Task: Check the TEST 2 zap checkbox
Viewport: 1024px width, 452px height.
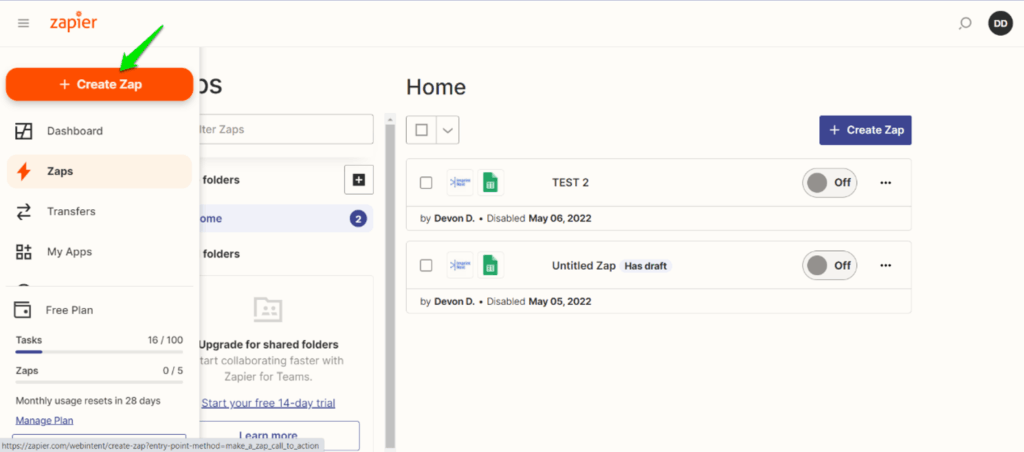Action: coord(426,183)
